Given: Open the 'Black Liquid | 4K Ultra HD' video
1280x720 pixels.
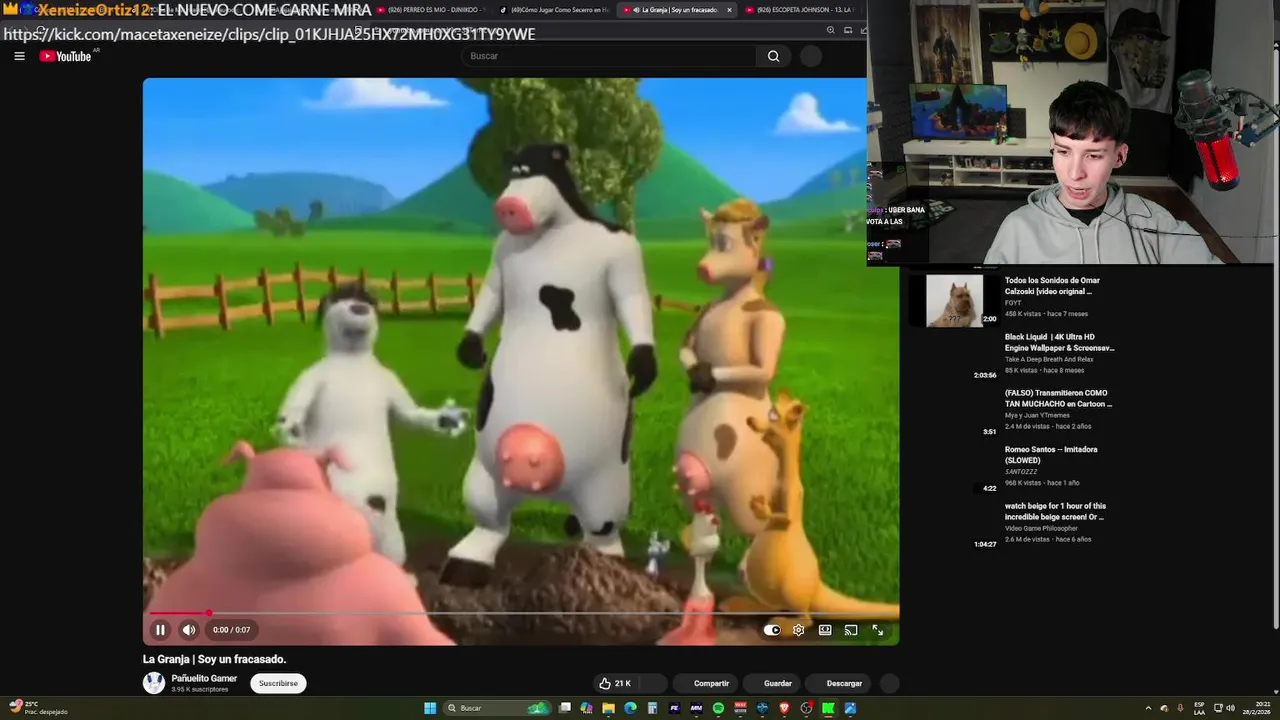Looking at the screenshot, I should [x=1059, y=342].
